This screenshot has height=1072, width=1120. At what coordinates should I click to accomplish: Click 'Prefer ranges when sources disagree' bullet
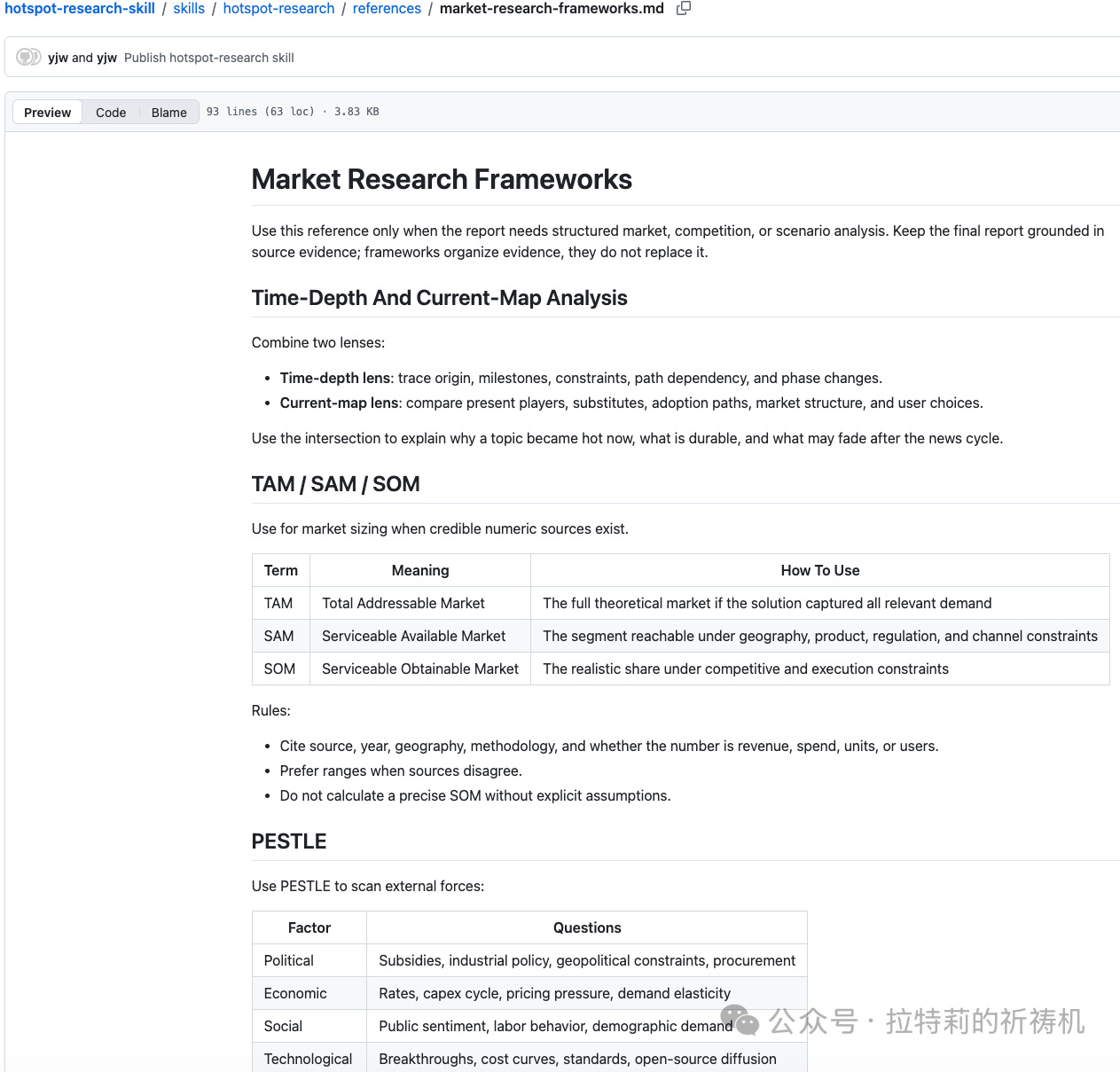coord(401,771)
